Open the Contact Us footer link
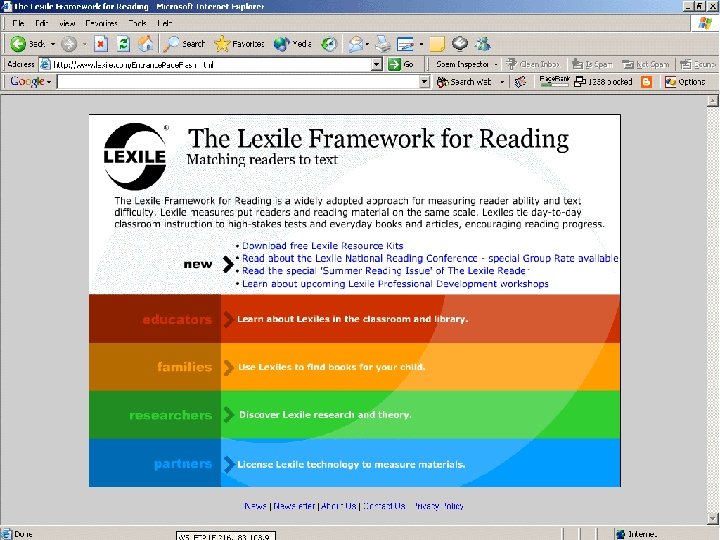This screenshot has height=540, width=720. (x=384, y=506)
